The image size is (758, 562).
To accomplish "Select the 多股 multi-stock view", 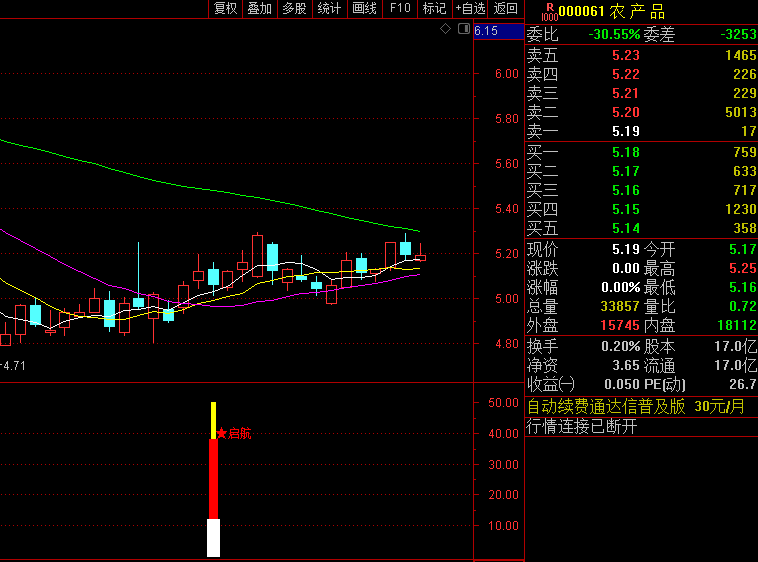I will (x=294, y=8).
